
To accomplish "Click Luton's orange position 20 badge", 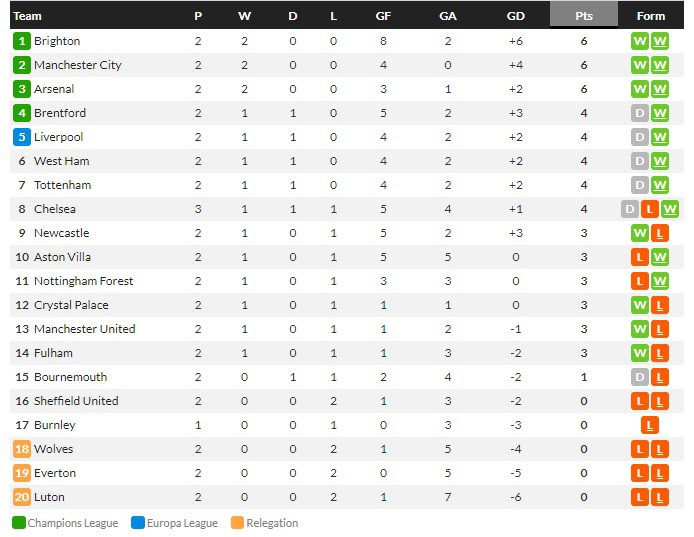I will point(22,497).
